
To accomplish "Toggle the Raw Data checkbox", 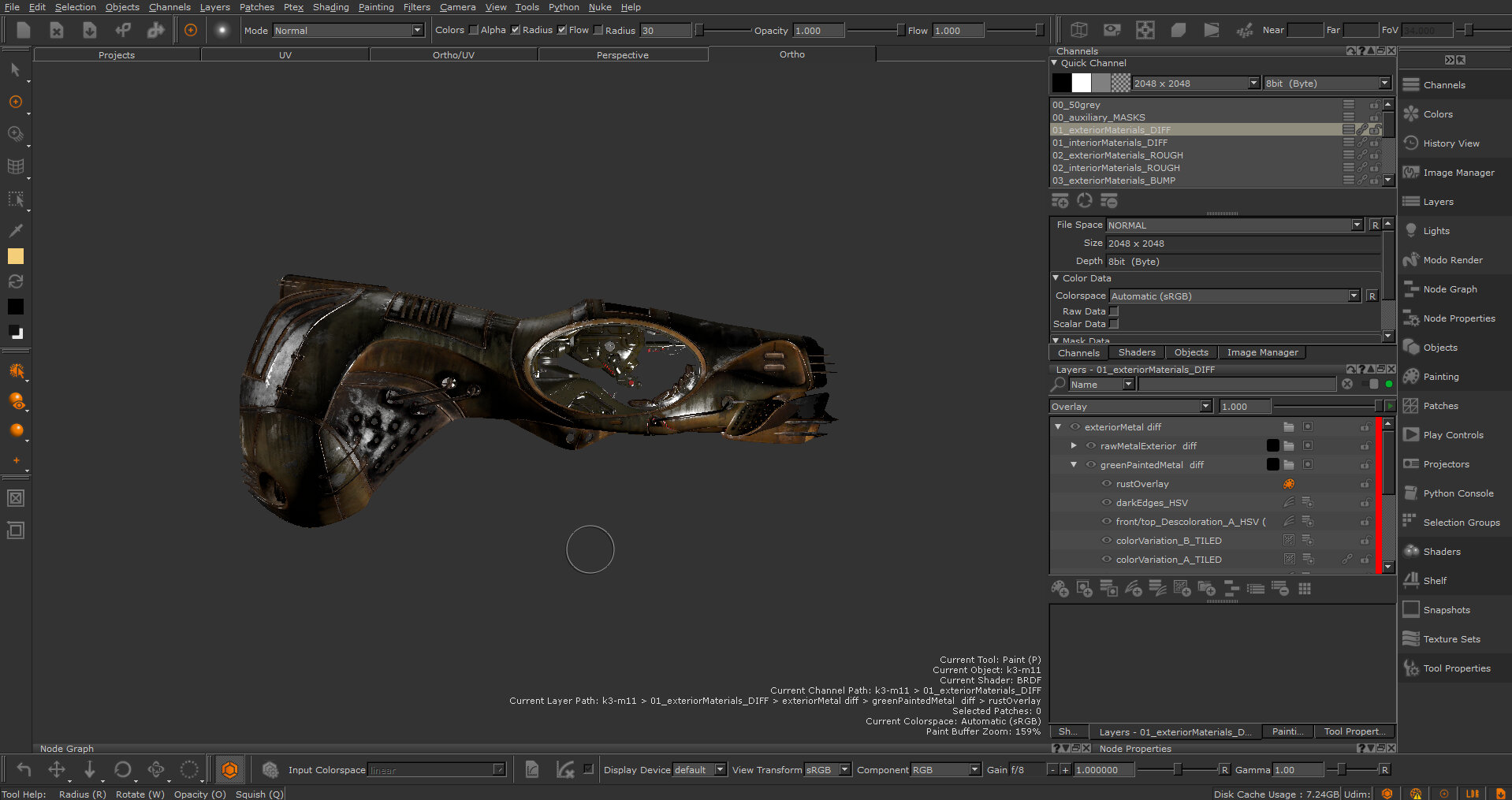I will 1114,311.
